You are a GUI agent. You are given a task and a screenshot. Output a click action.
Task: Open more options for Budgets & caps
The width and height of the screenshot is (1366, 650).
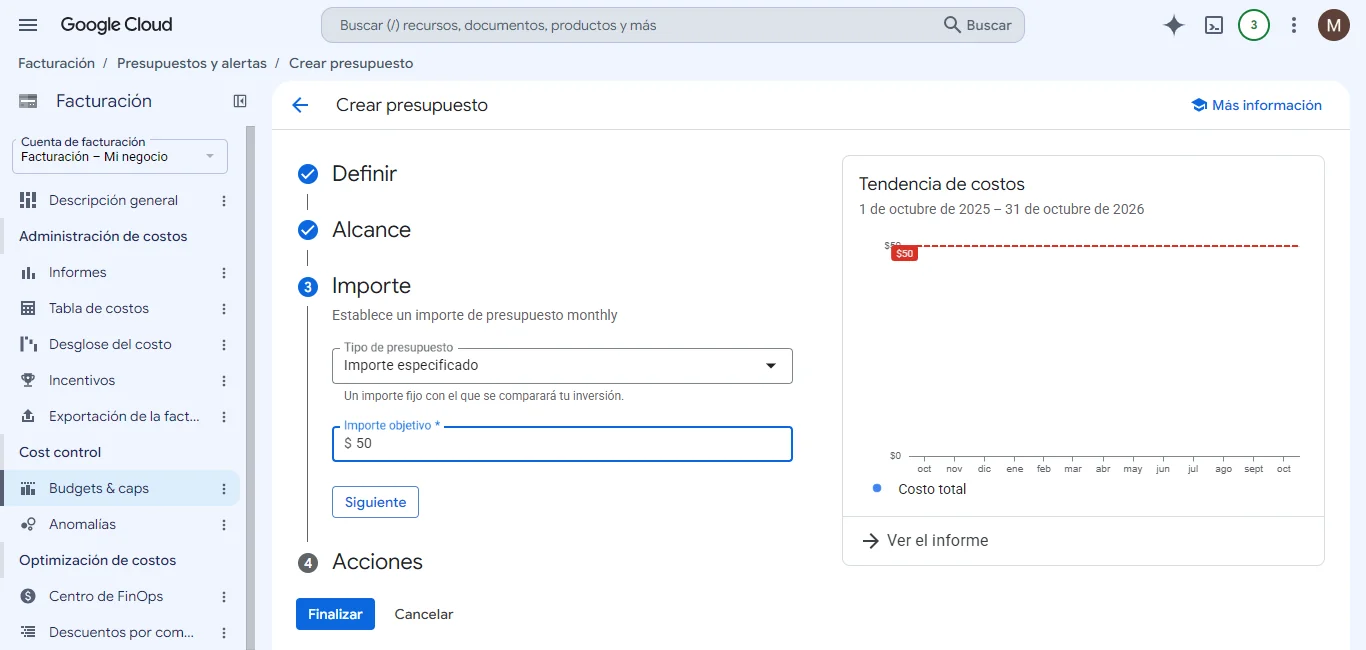224,489
